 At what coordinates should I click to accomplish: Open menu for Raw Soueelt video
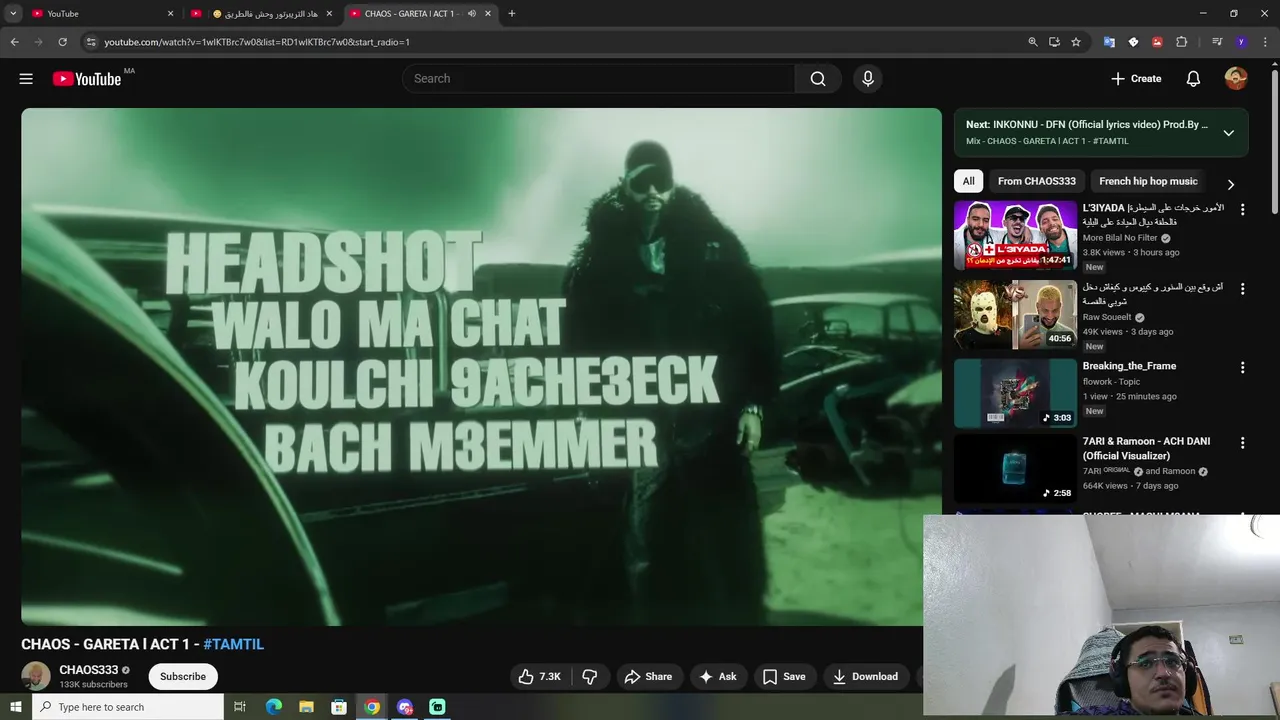[x=1243, y=289]
